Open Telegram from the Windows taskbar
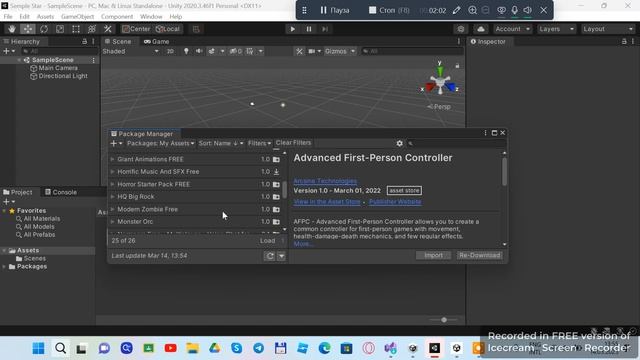The width and height of the screenshot is (640, 360). click(x=258, y=348)
